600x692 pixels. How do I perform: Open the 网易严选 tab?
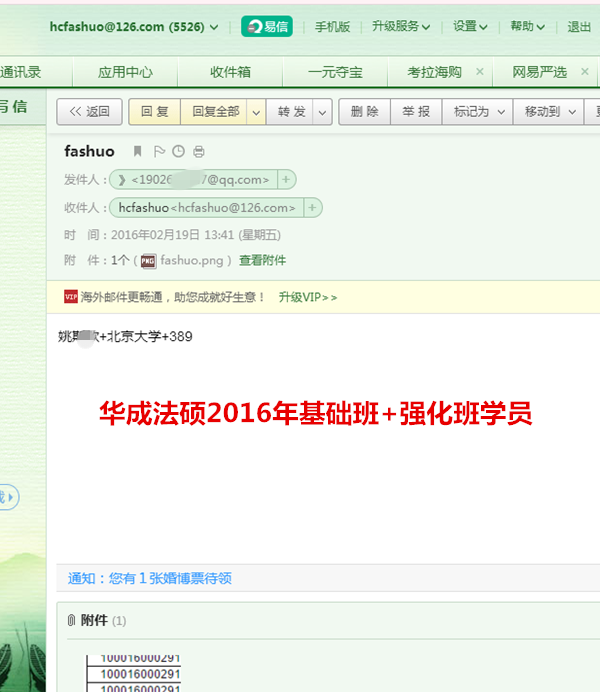click(x=539, y=72)
